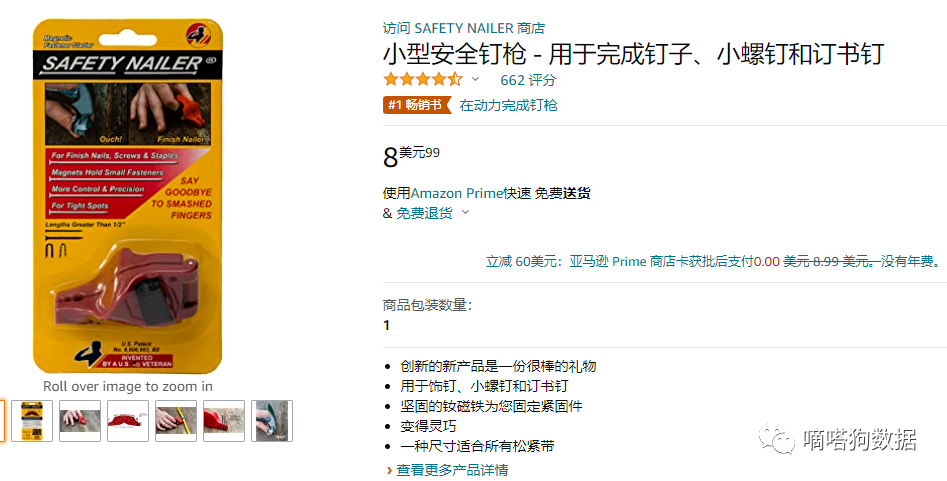Select the yellow packaging thumbnail

32,421
